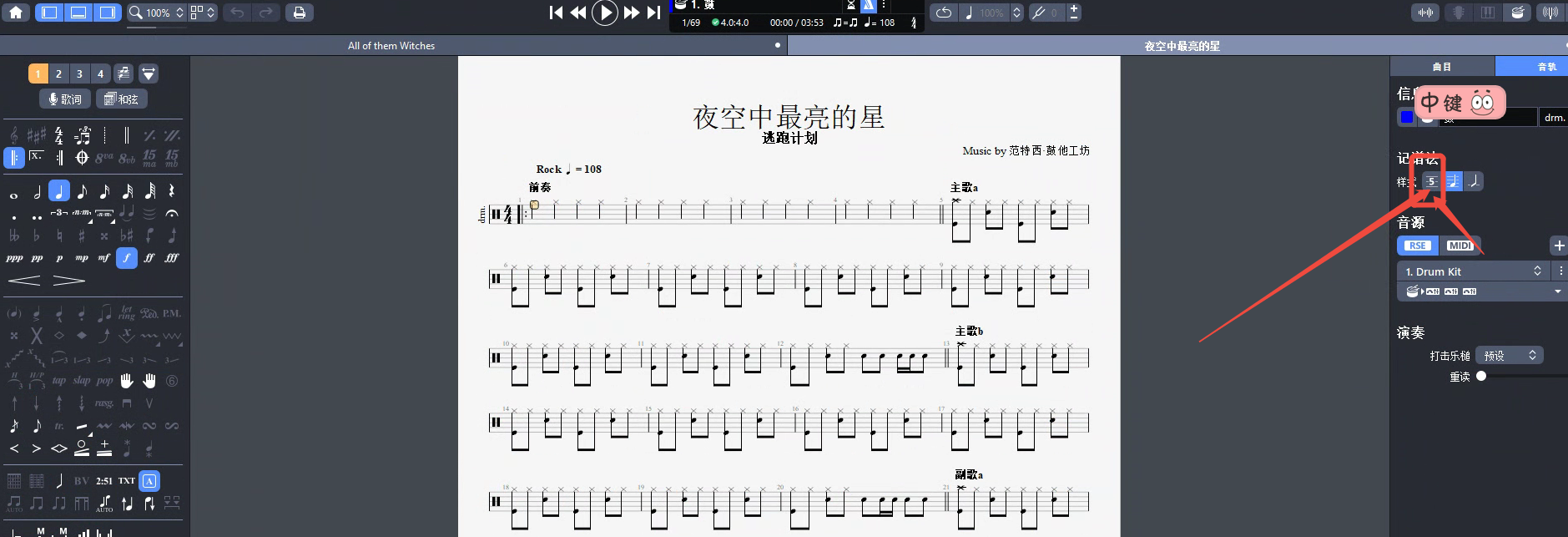Insert a double bar line
This screenshot has width=1568, height=537.
tap(127, 135)
